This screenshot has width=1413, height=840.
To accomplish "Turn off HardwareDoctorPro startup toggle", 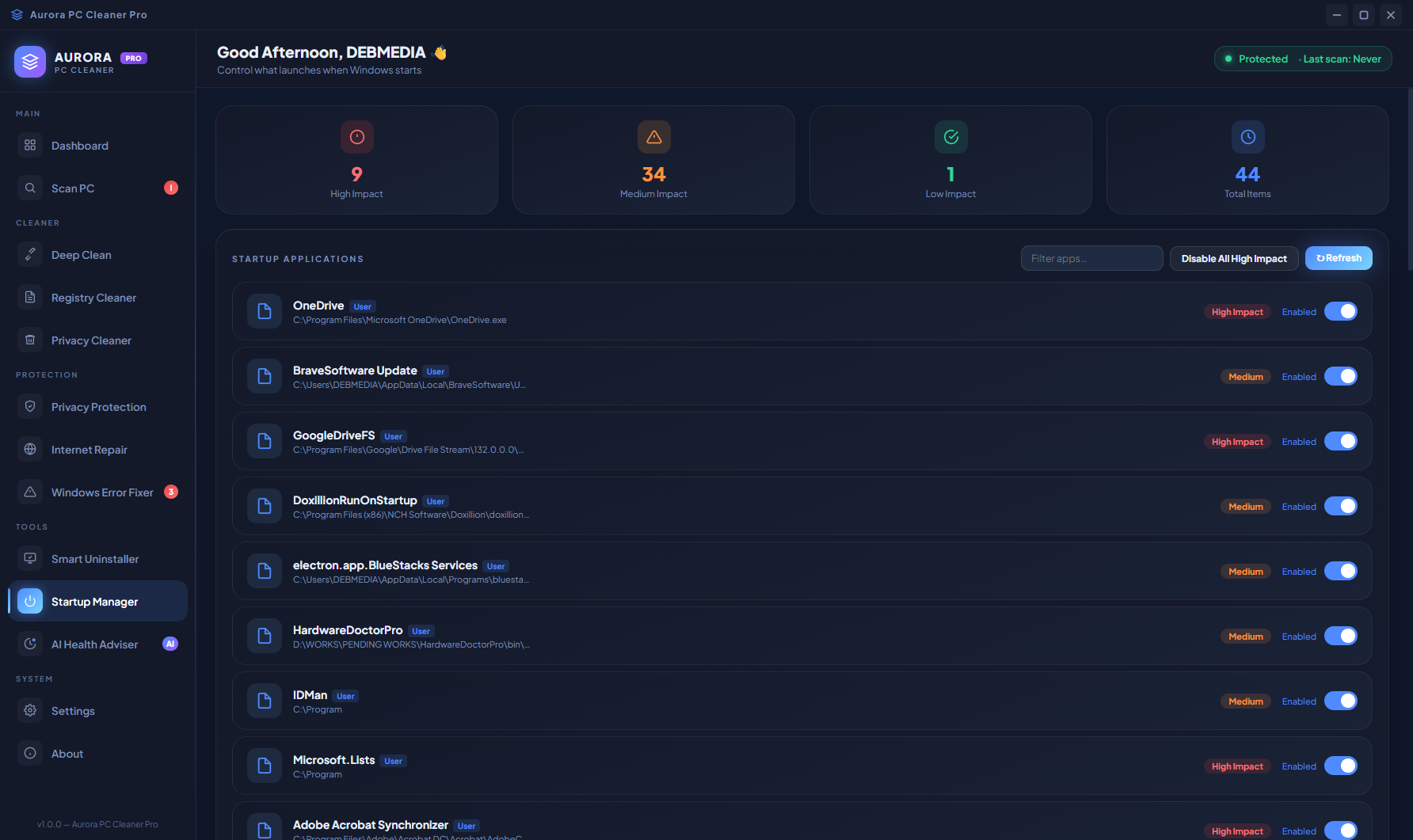I will tap(1341, 636).
